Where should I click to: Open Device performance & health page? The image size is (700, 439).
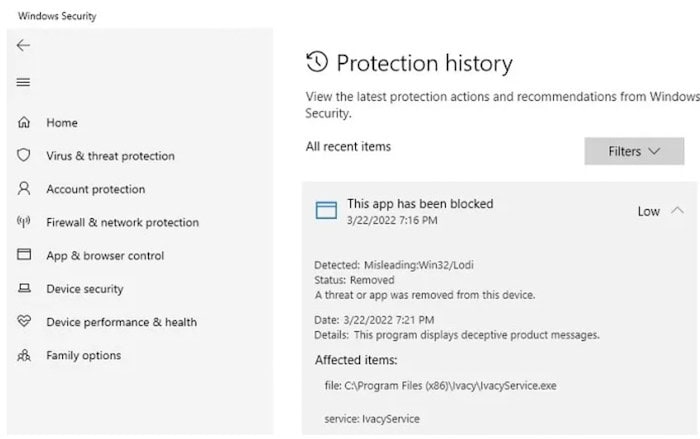(x=121, y=322)
